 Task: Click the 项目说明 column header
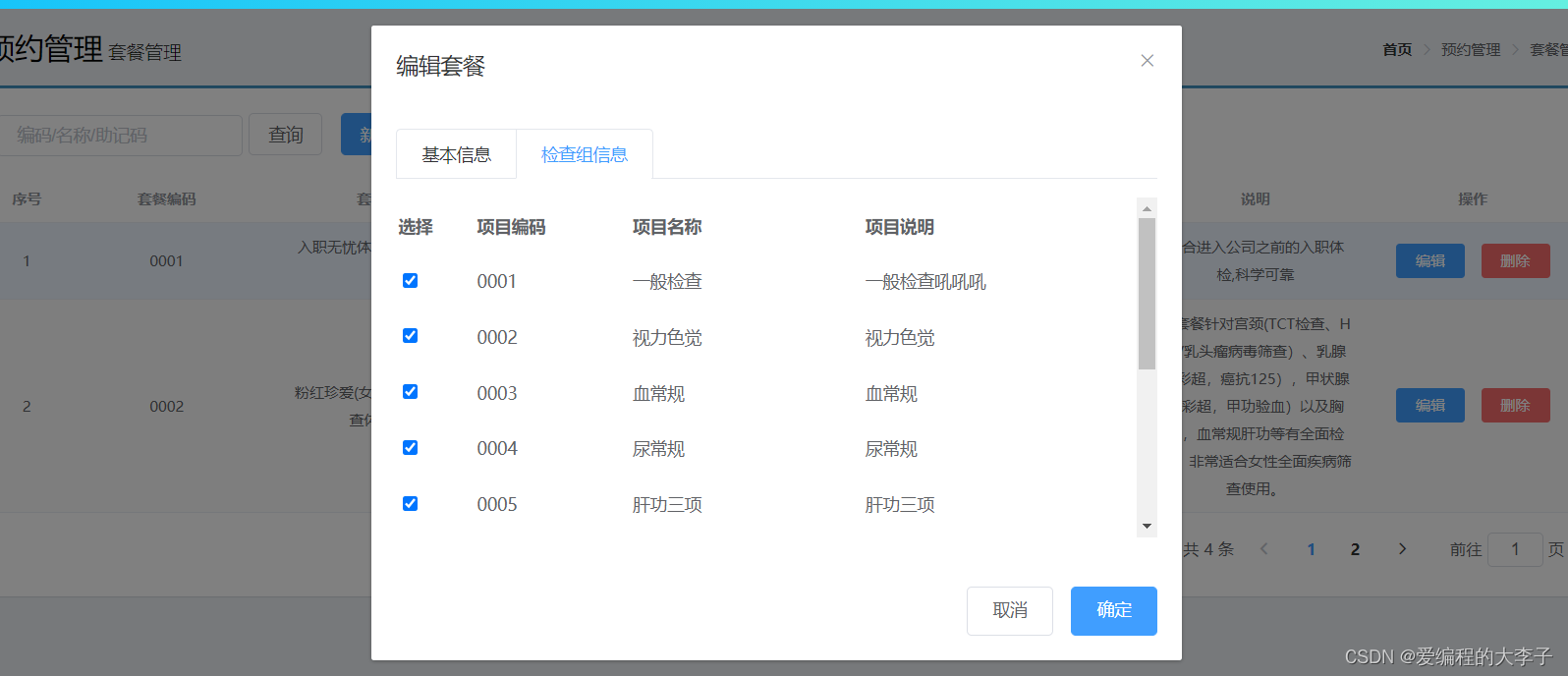pyautogui.click(x=900, y=227)
